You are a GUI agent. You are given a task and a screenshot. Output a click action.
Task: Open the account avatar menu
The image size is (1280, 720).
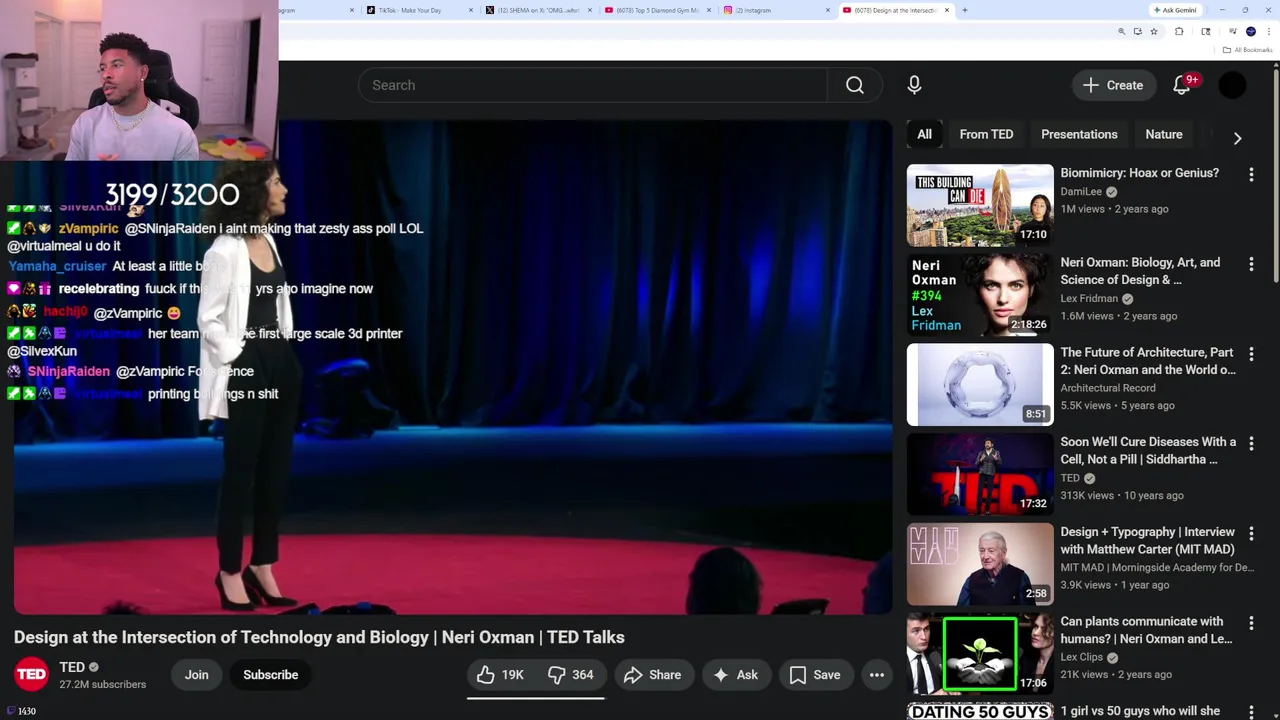pyautogui.click(x=1232, y=85)
